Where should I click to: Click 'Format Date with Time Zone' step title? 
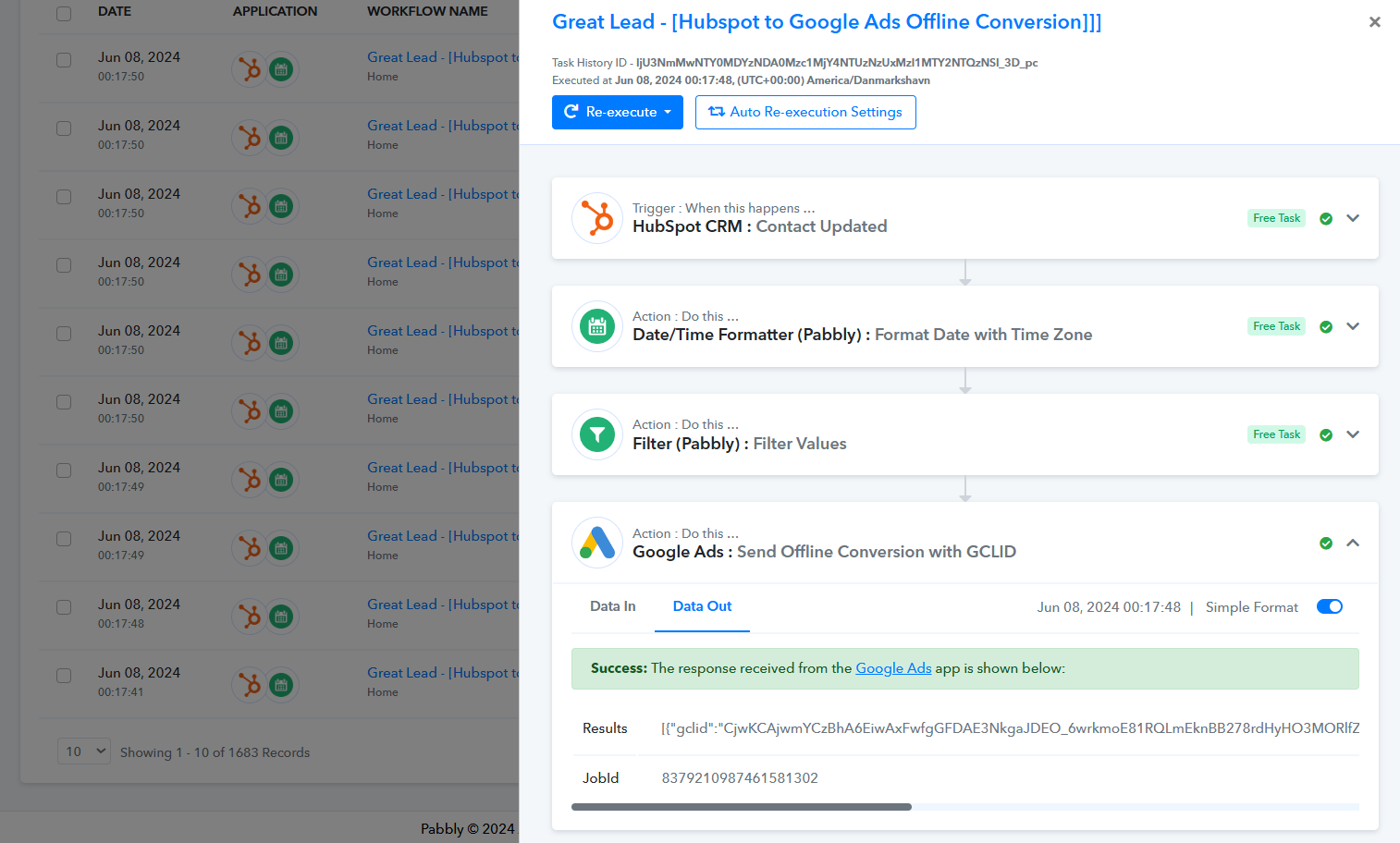point(983,335)
